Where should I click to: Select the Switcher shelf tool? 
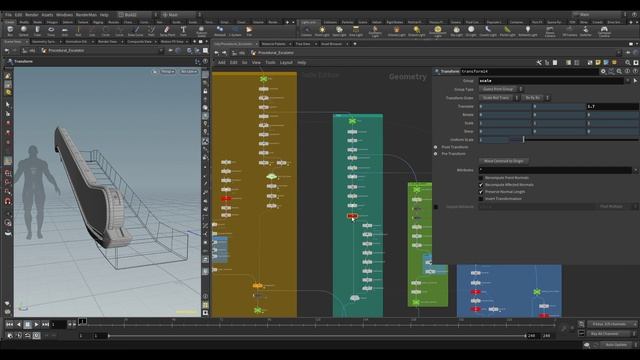coord(586,31)
